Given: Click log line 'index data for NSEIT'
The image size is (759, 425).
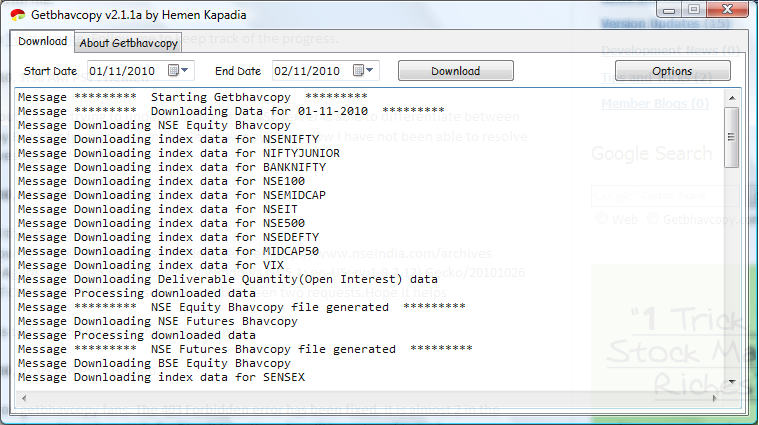Looking at the screenshot, I should pyautogui.click(x=158, y=210).
